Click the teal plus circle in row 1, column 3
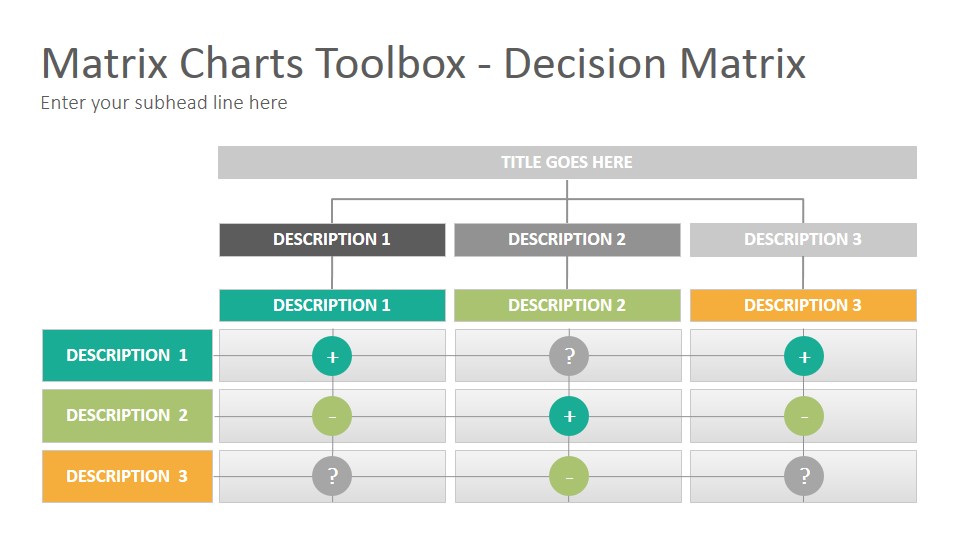 804,356
